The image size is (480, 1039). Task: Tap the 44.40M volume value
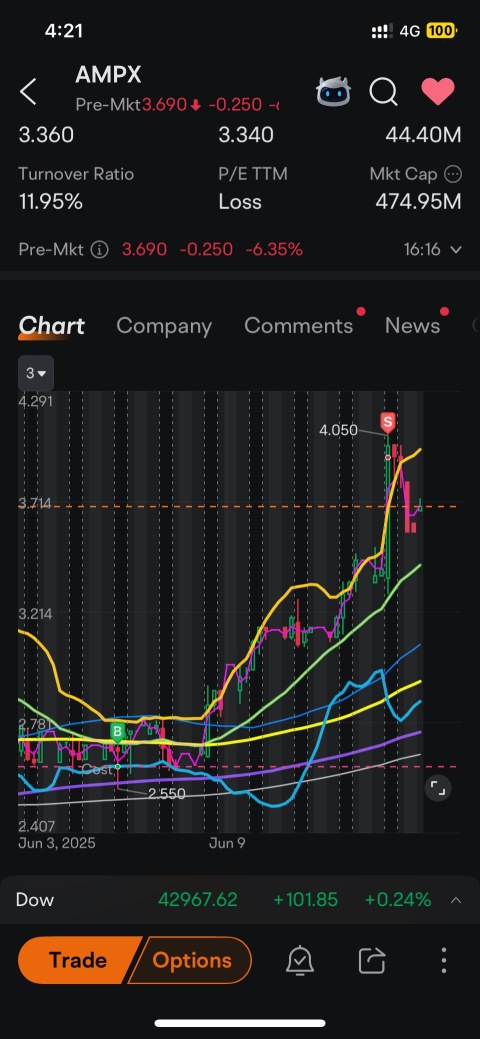pos(423,135)
